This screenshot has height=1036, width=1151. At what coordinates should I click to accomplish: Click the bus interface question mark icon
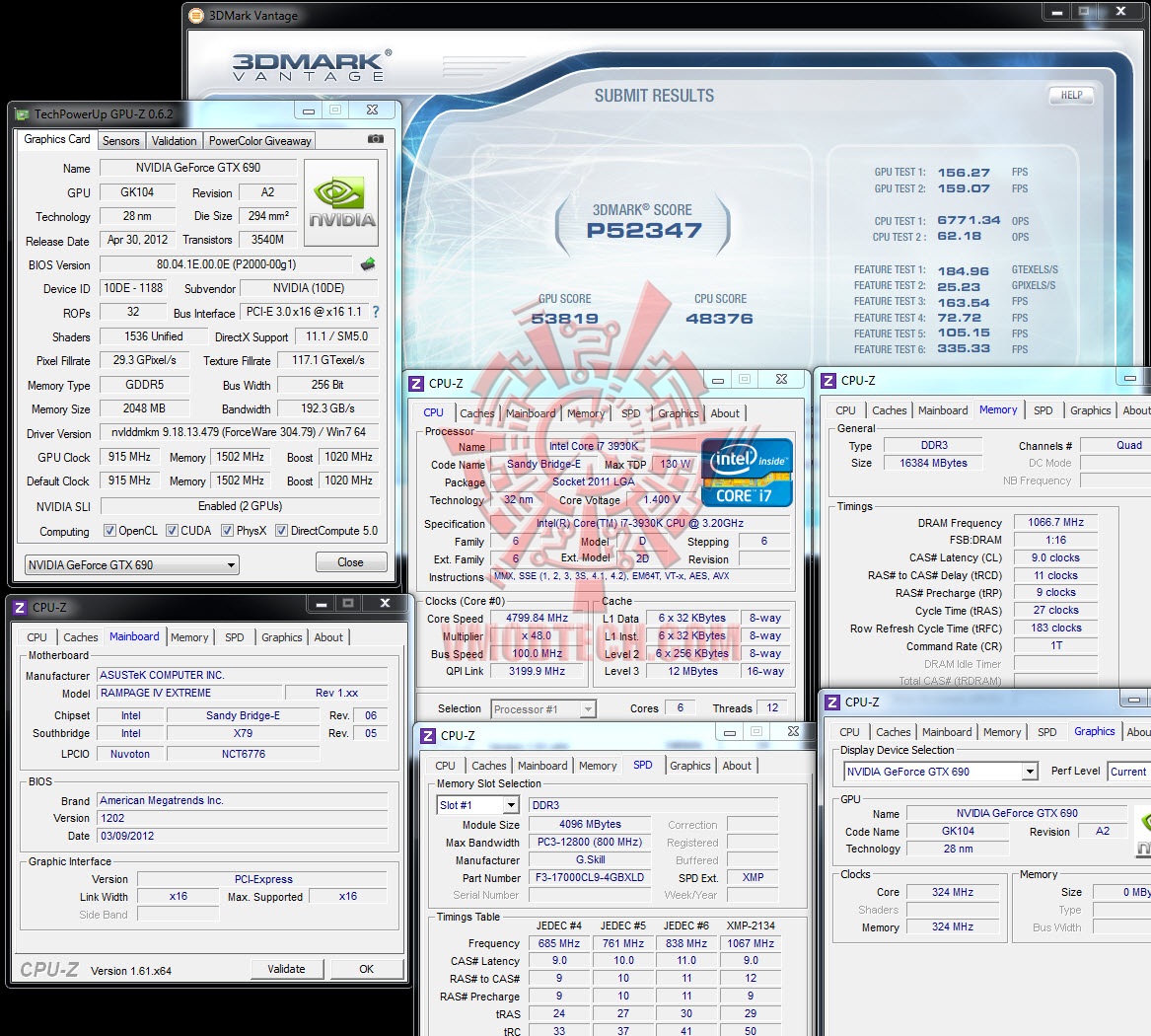pyautogui.click(x=376, y=312)
